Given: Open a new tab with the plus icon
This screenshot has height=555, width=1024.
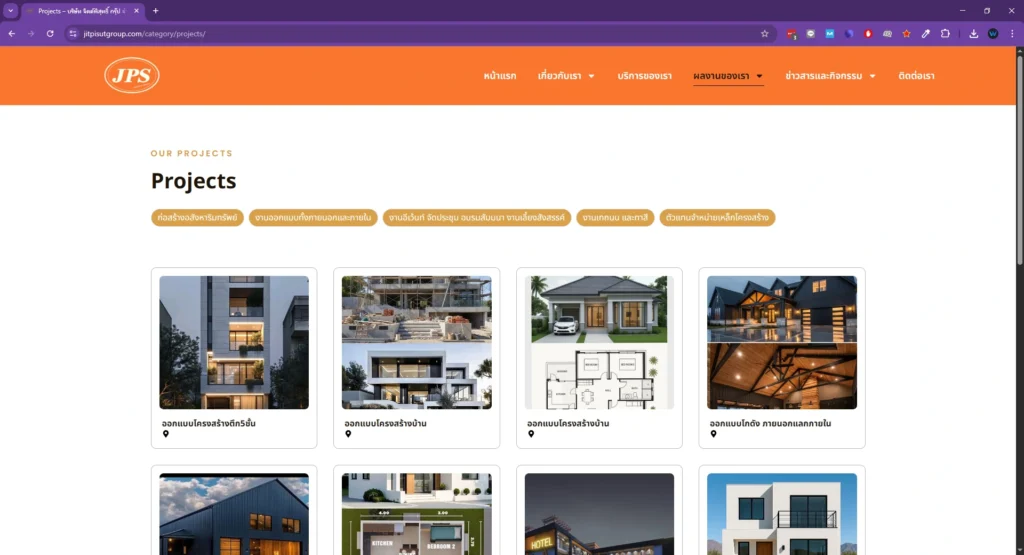Looking at the screenshot, I should (155, 10).
